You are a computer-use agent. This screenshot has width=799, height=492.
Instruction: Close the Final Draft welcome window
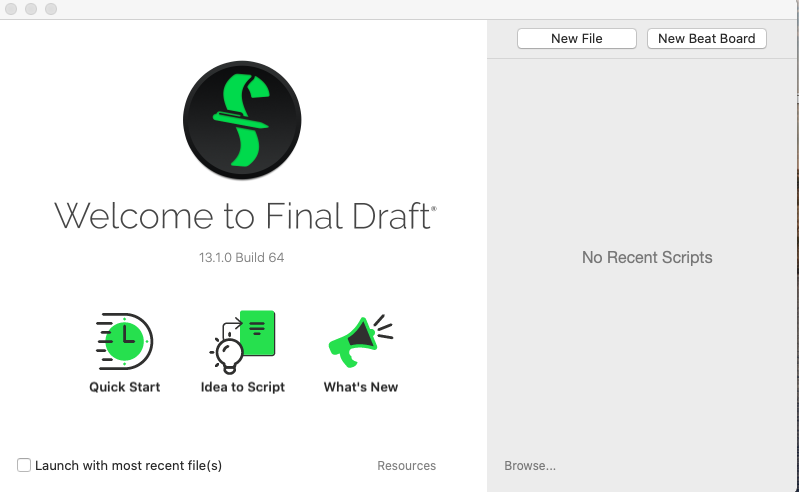pyautogui.click(x=11, y=9)
